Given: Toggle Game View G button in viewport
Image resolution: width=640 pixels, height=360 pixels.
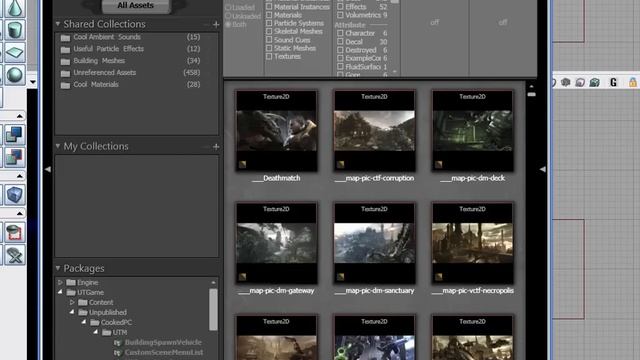Looking at the screenshot, I should coord(613,82).
